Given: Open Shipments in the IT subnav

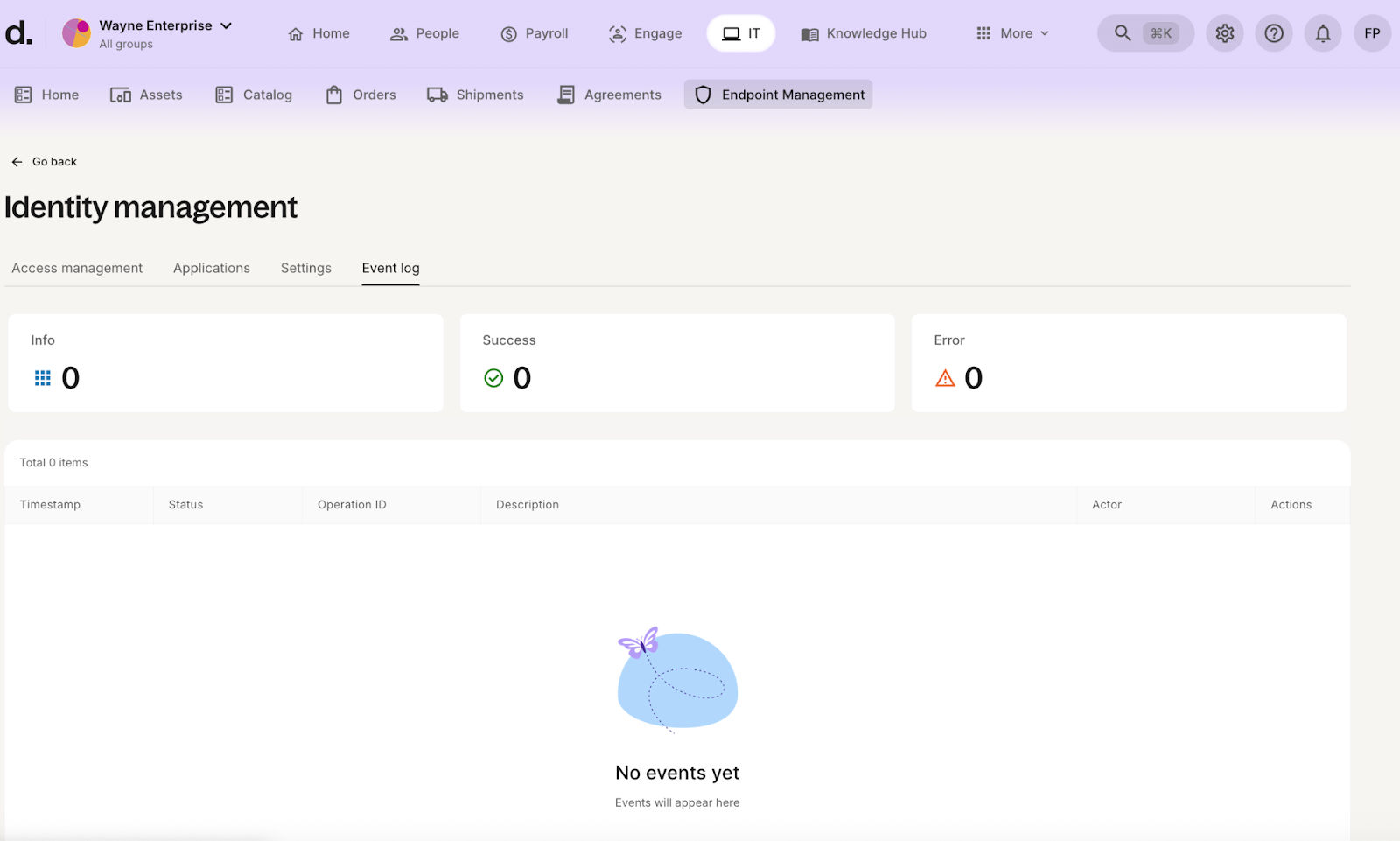Looking at the screenshot, I should point(475,95).
